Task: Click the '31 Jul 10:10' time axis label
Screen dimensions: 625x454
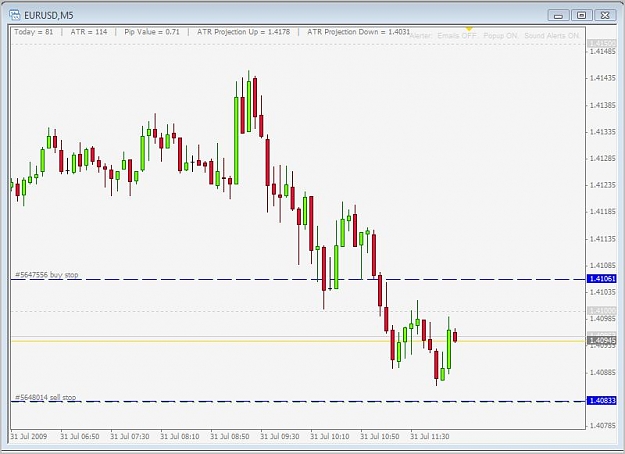Action: [330, 436]
